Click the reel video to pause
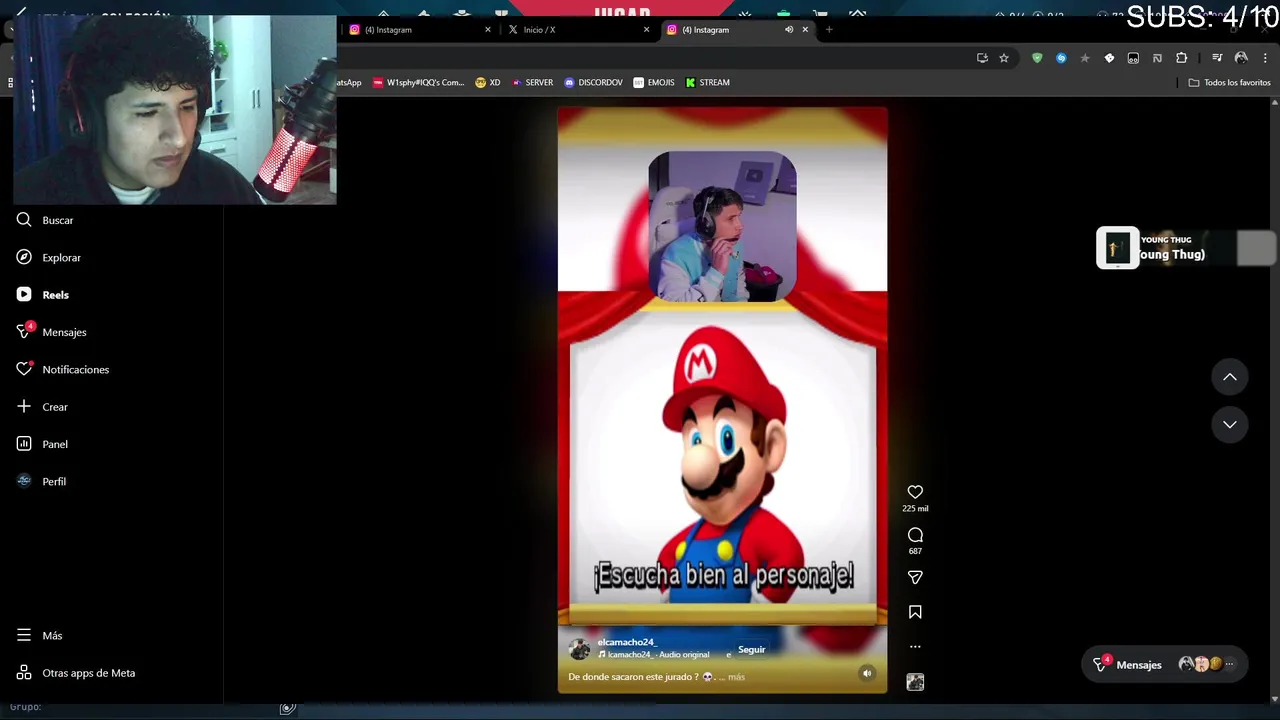The width and height of the screenshot is (1280, 720). (x=722, y=400)
